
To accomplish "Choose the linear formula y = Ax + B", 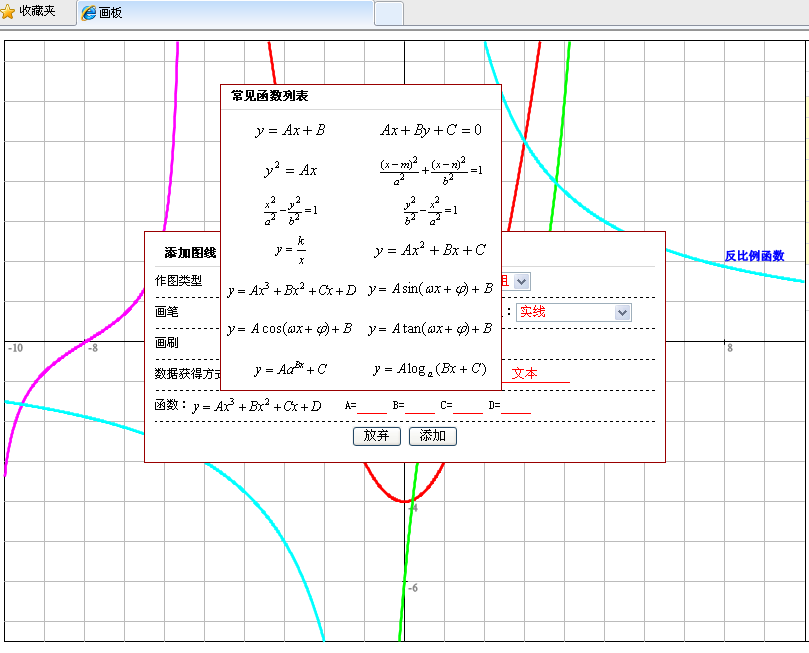I will pyautogui.click(x=290, y=130).
